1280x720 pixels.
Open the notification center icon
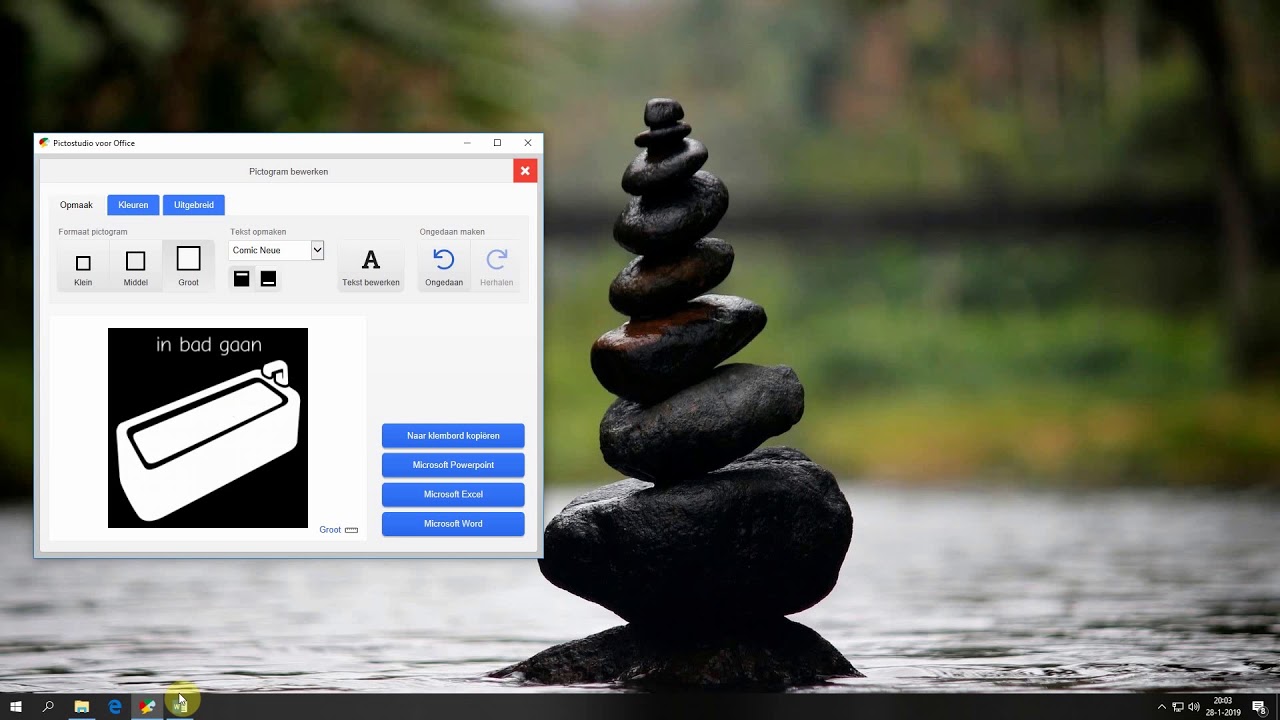point(1261,707)
